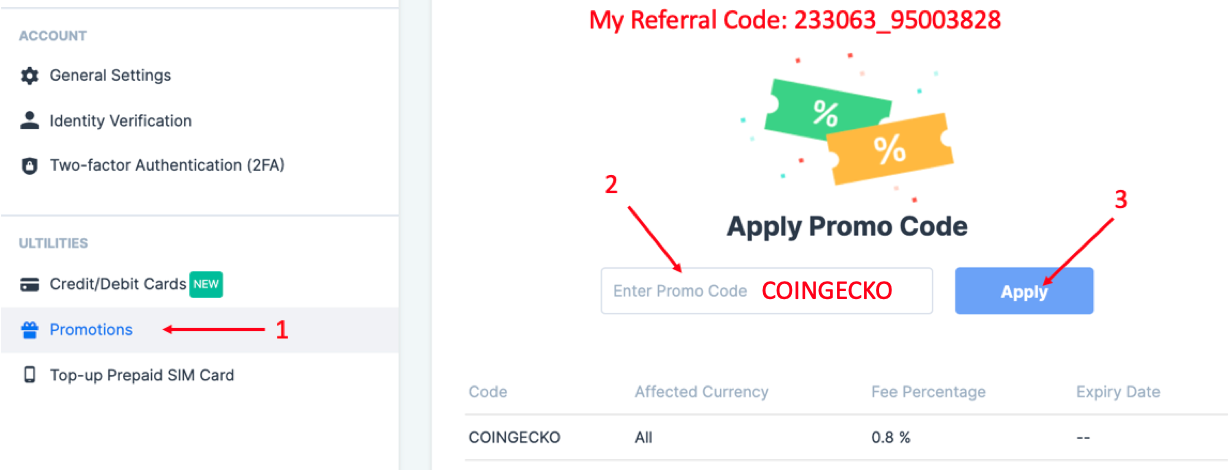
Task: Click the Affected Currency column header
Action: tap(701, 392)
